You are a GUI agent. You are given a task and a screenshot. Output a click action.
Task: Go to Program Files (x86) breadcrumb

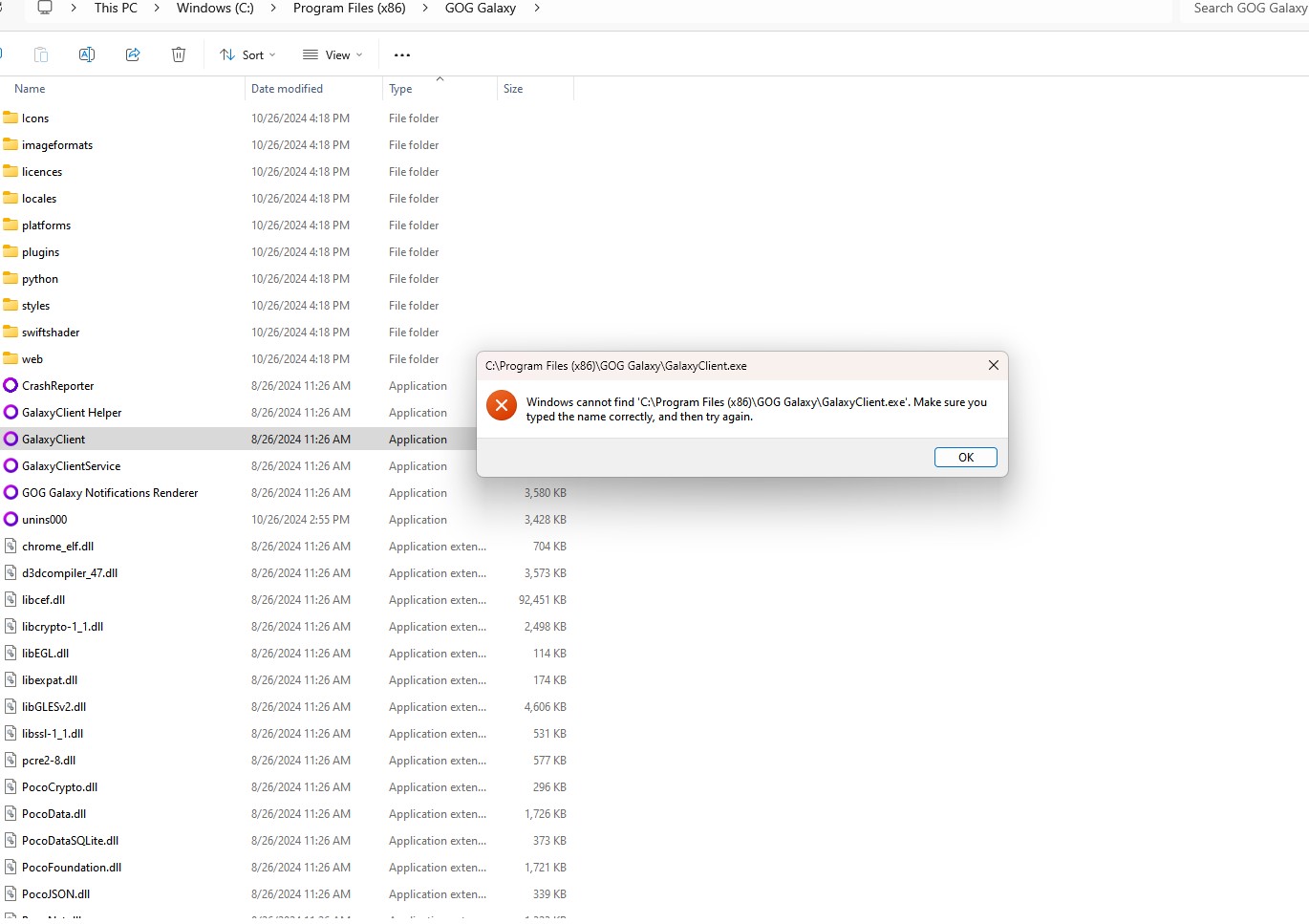point(349,8)
